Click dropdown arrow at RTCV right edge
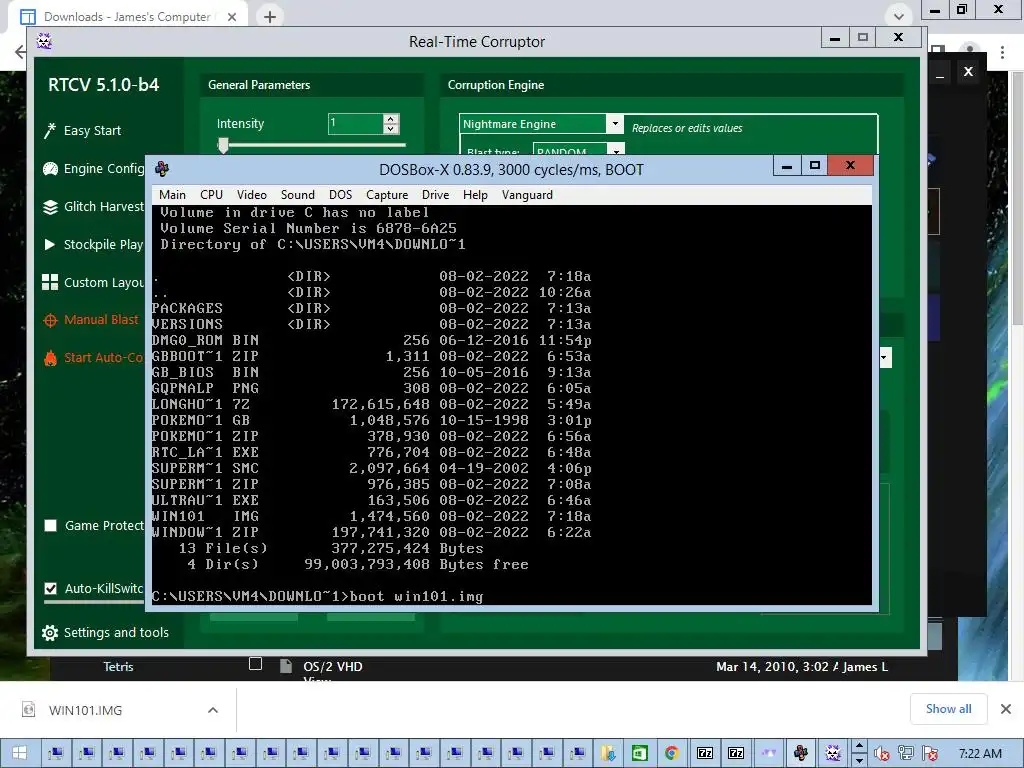The height and width of the screenshot is (768, 1024). (x=885, y=357)
